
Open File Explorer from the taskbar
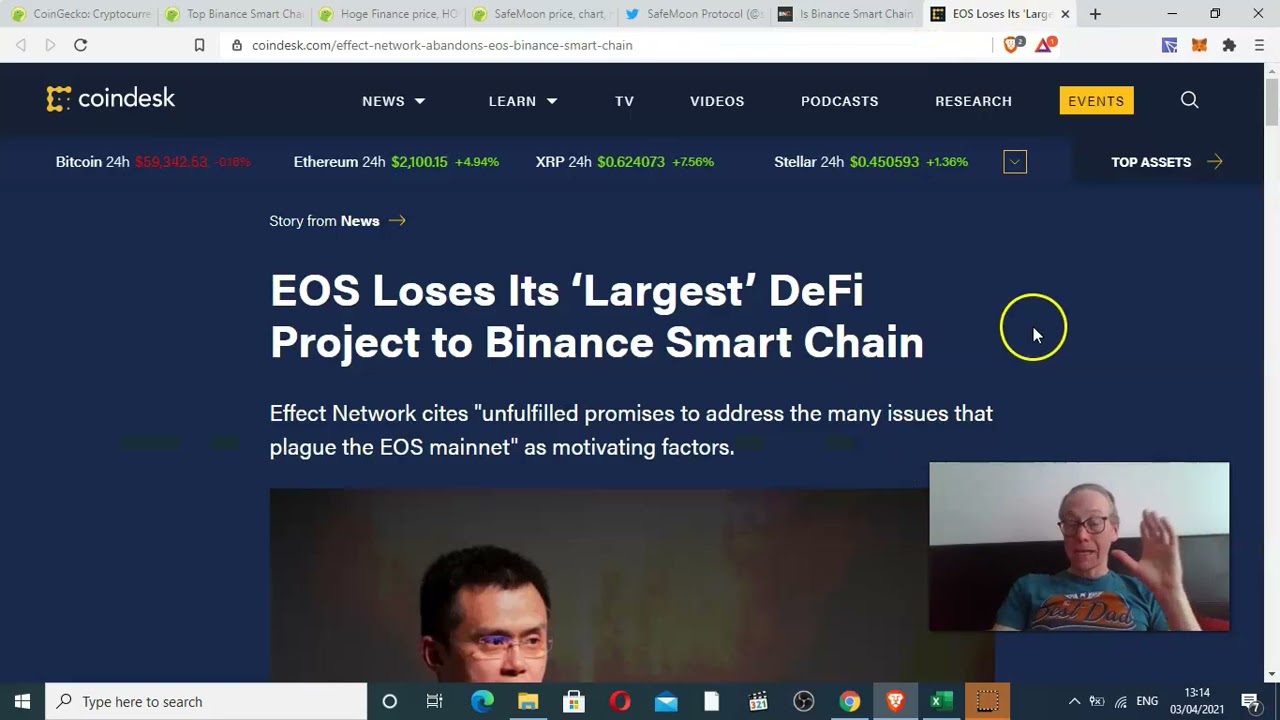click(x=528, y=701)
